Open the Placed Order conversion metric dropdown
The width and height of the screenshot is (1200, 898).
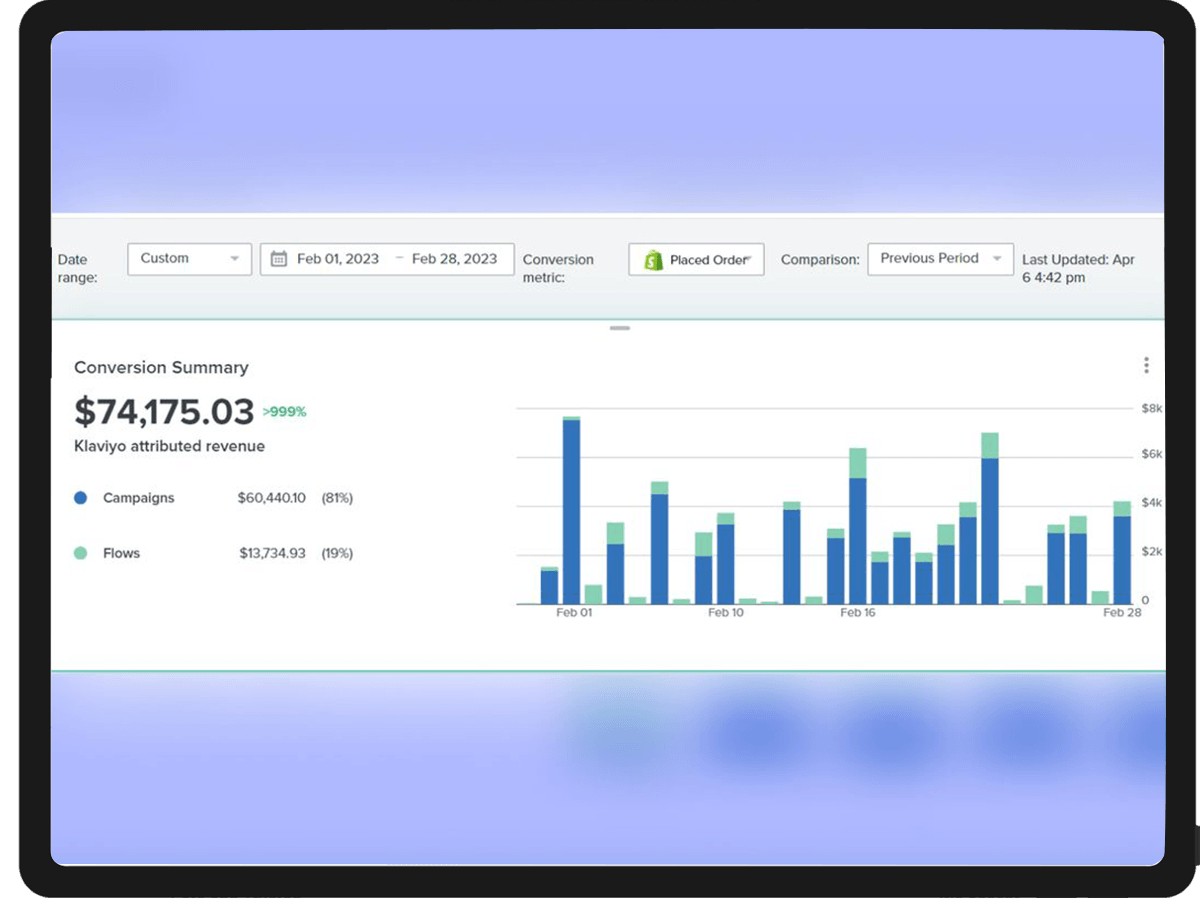[x=697, y=260]
